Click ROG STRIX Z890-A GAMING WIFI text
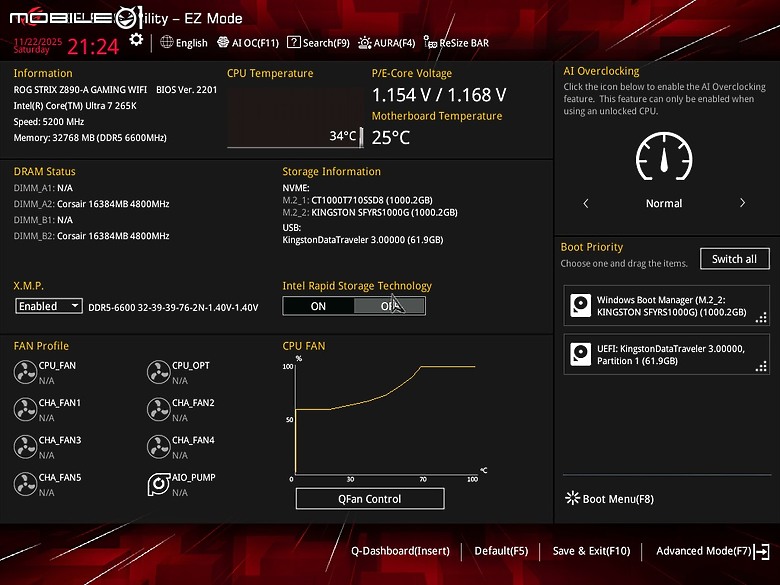Image resolution: width=780 pixels, height=585 pixels. click(80, 90)
